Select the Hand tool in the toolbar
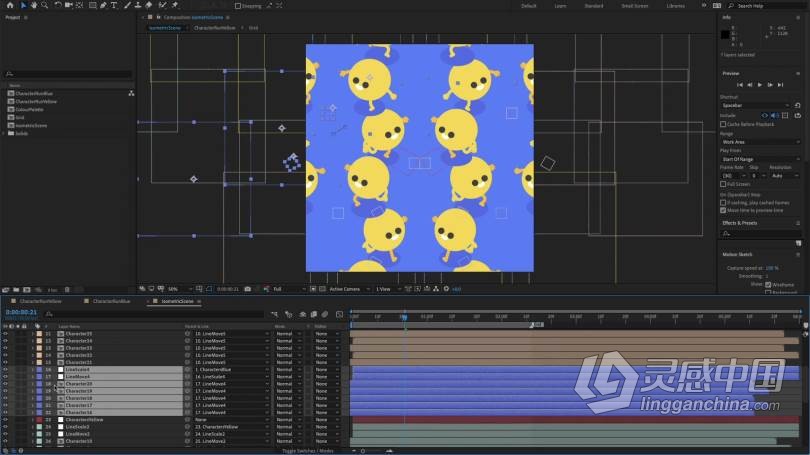This screenshot has height=455, width=810. pyautogui.click(x=34, y=5)
